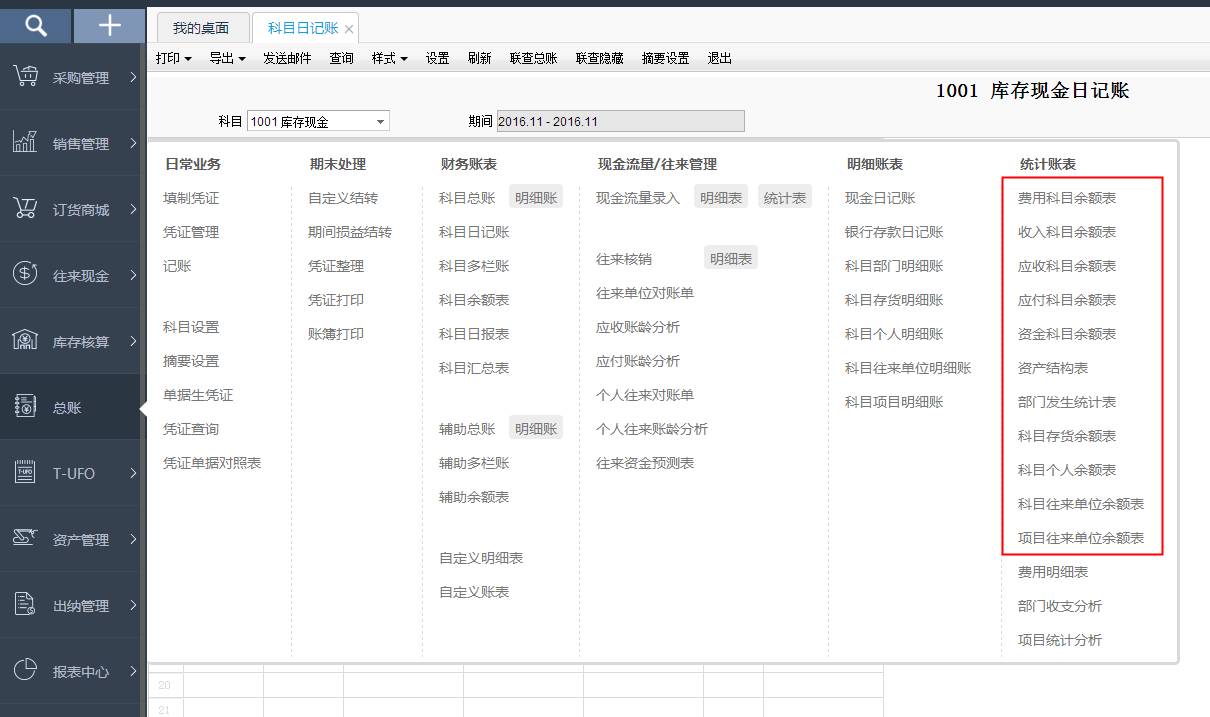
Task: Click the 刷新 toolbar button
Action: [x=479, y=58]
